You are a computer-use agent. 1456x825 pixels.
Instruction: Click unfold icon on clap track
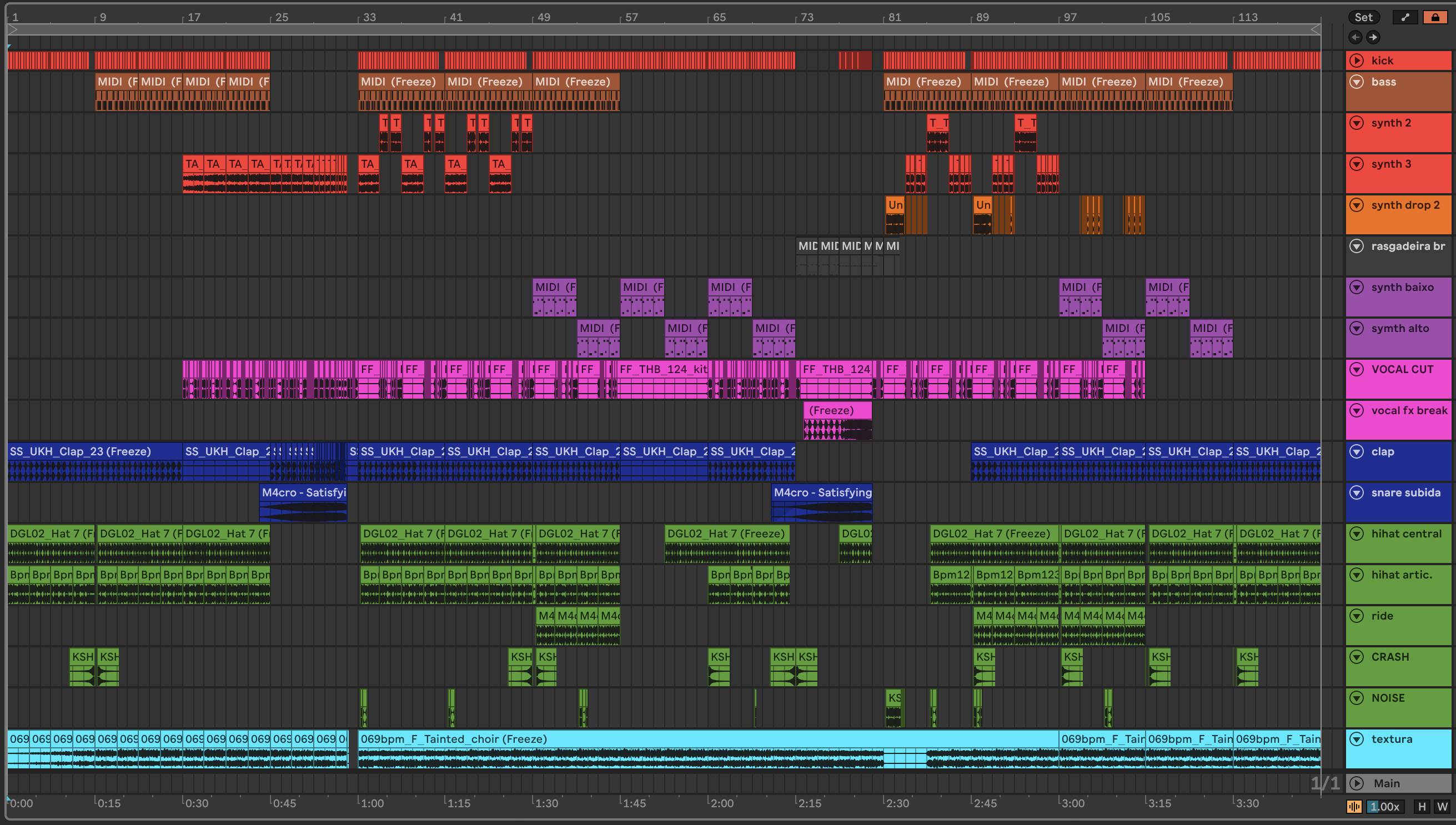pyautogui.click(x=1356, y=451)
